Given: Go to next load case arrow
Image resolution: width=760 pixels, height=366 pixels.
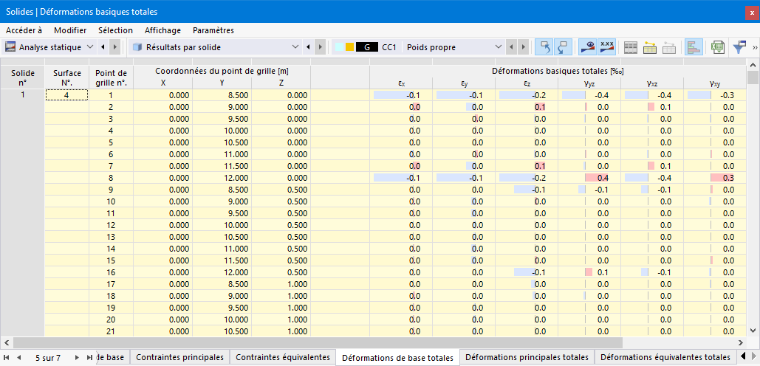Looking at the screenshot, I should pos(522,48).
